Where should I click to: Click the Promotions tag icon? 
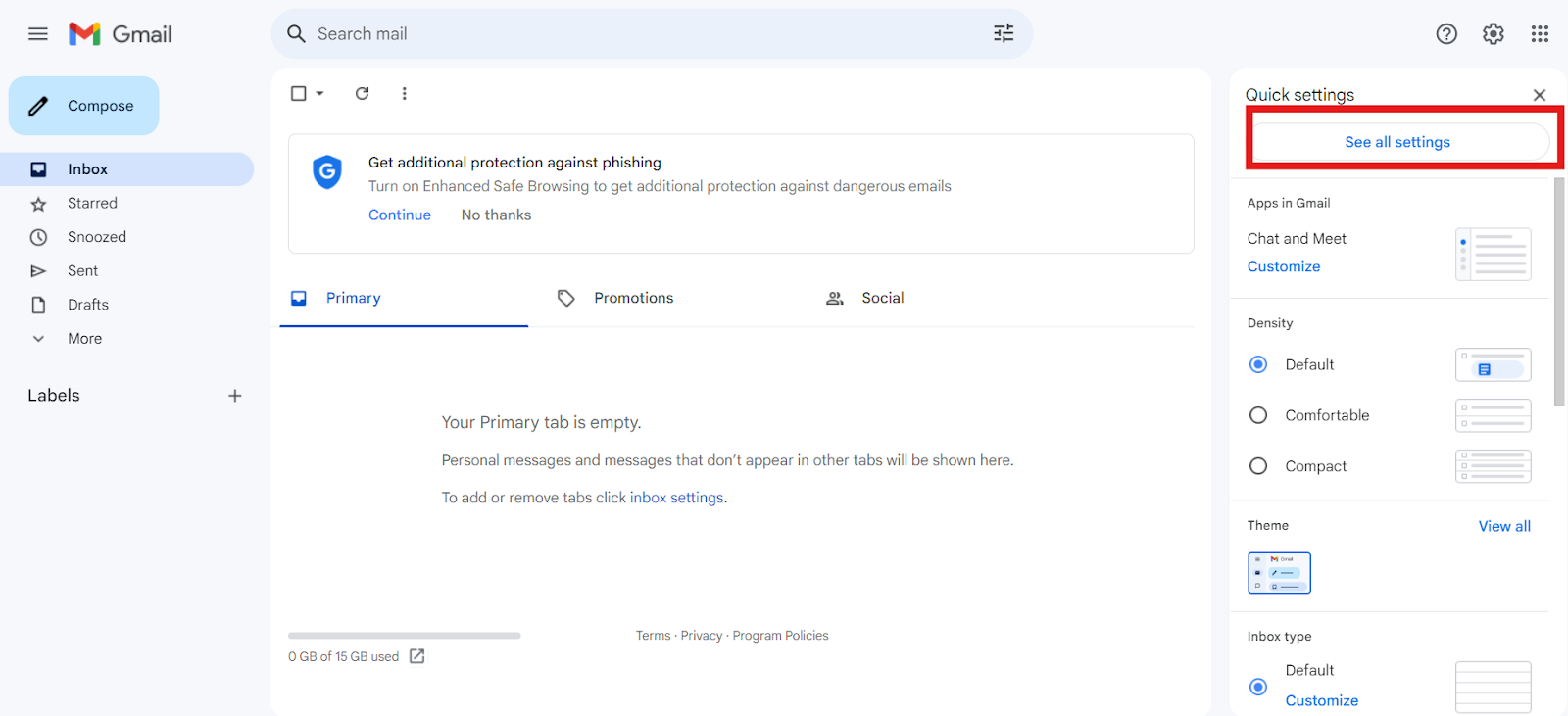tap(565, 298)
